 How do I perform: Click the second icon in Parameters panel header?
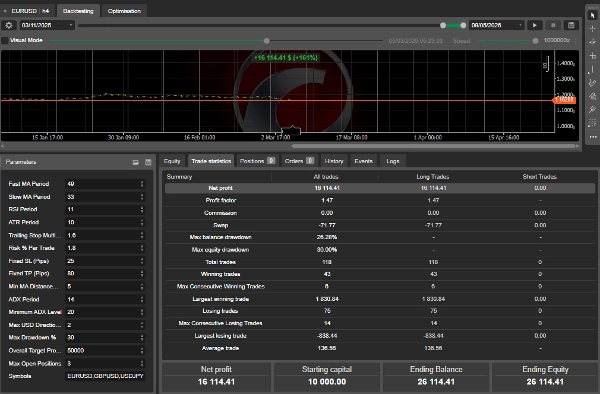148,162
